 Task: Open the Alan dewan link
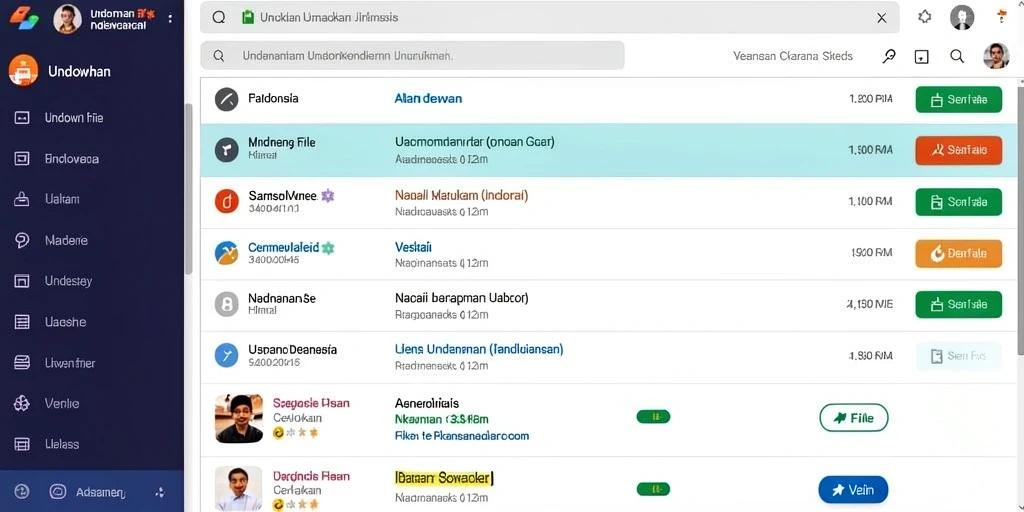click(x=428, y=99)
